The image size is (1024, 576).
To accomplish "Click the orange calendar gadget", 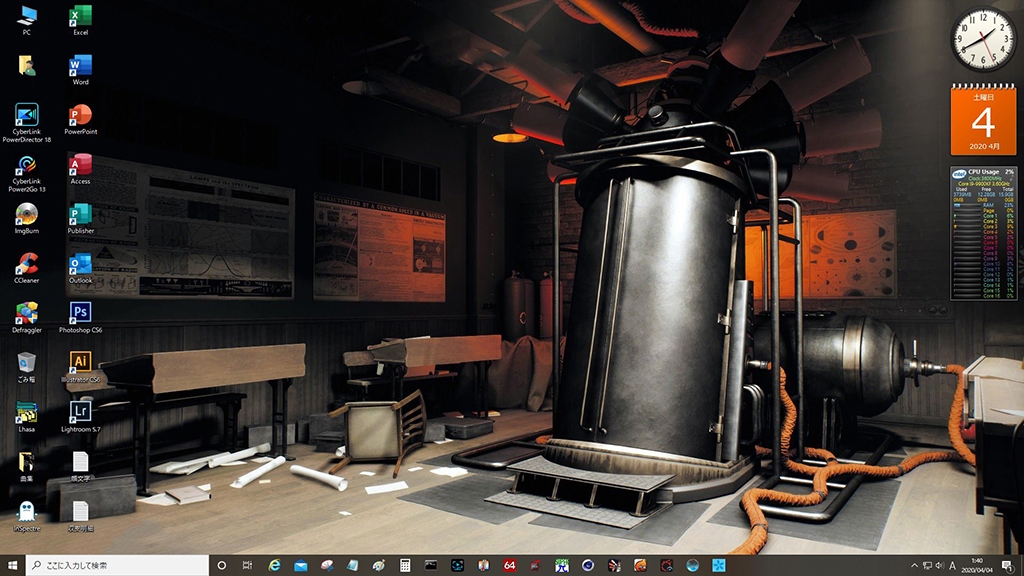I will click(982, 120).
